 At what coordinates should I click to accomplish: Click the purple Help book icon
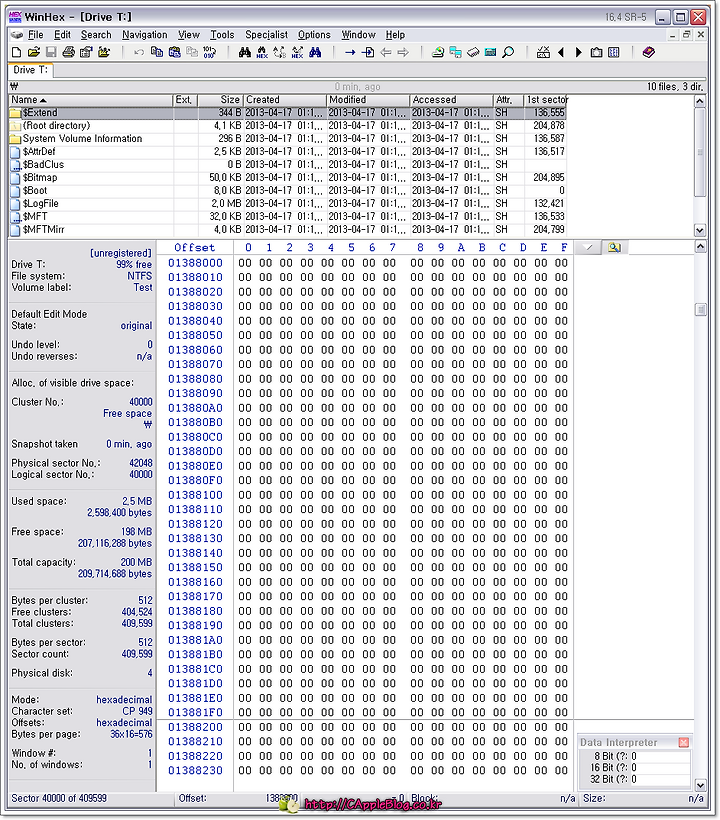click(649, 52)
